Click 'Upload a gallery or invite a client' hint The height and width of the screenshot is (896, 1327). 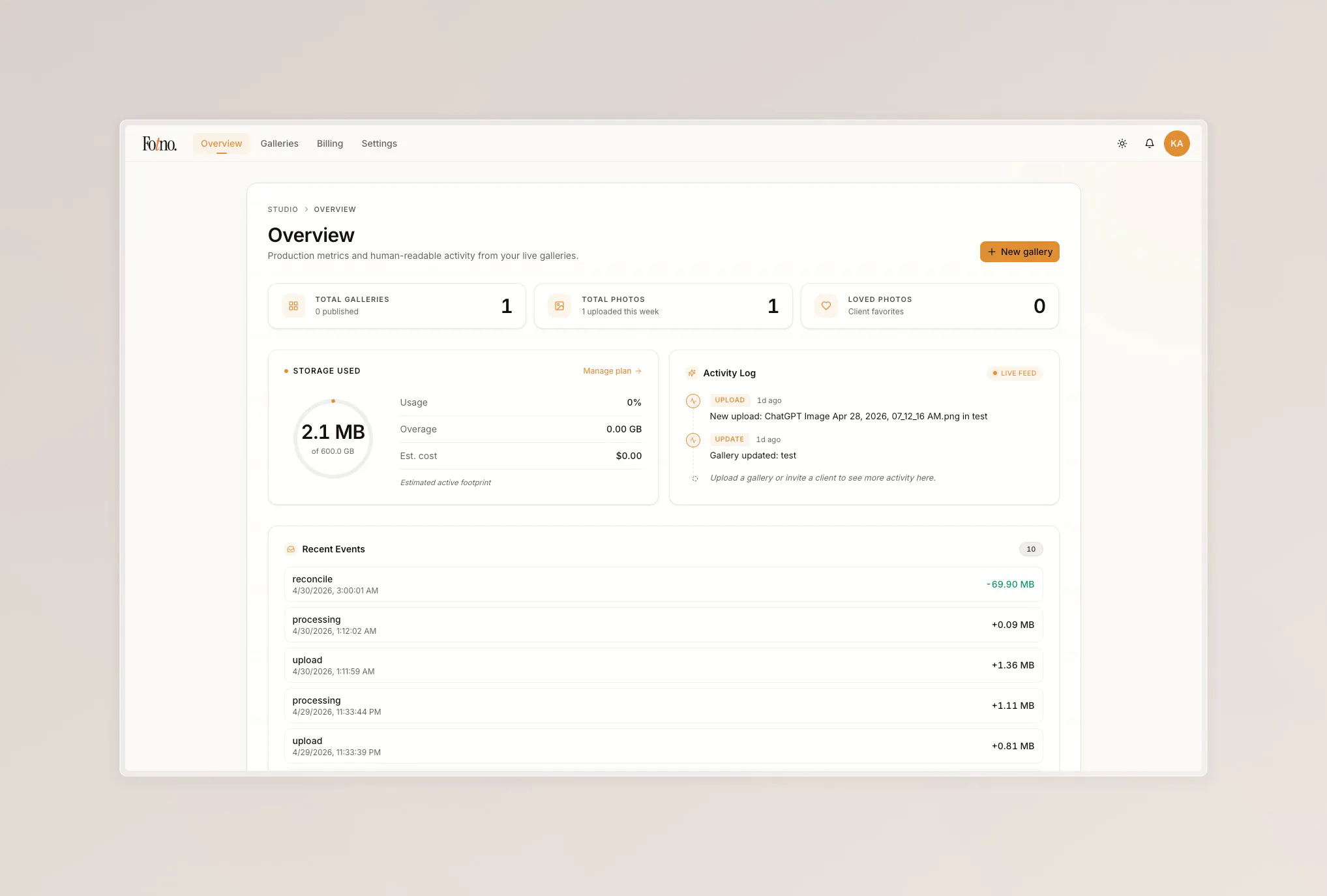pos(822,478)
